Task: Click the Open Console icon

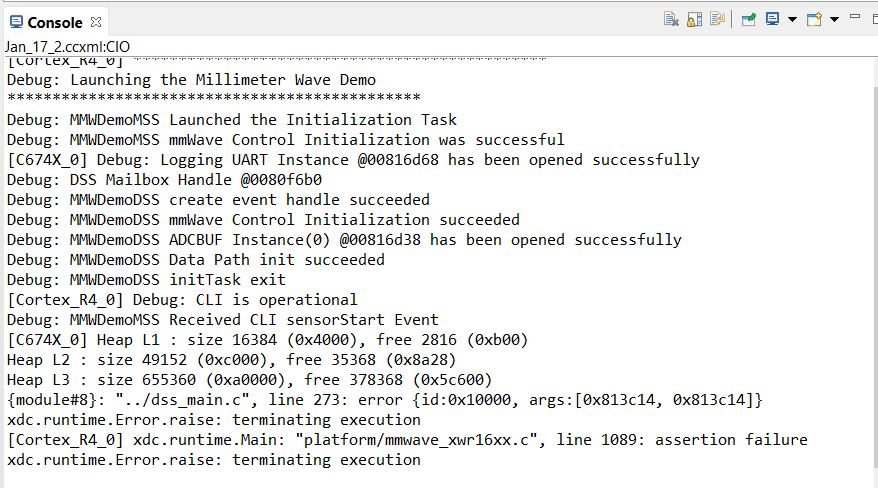Action: 814,20
